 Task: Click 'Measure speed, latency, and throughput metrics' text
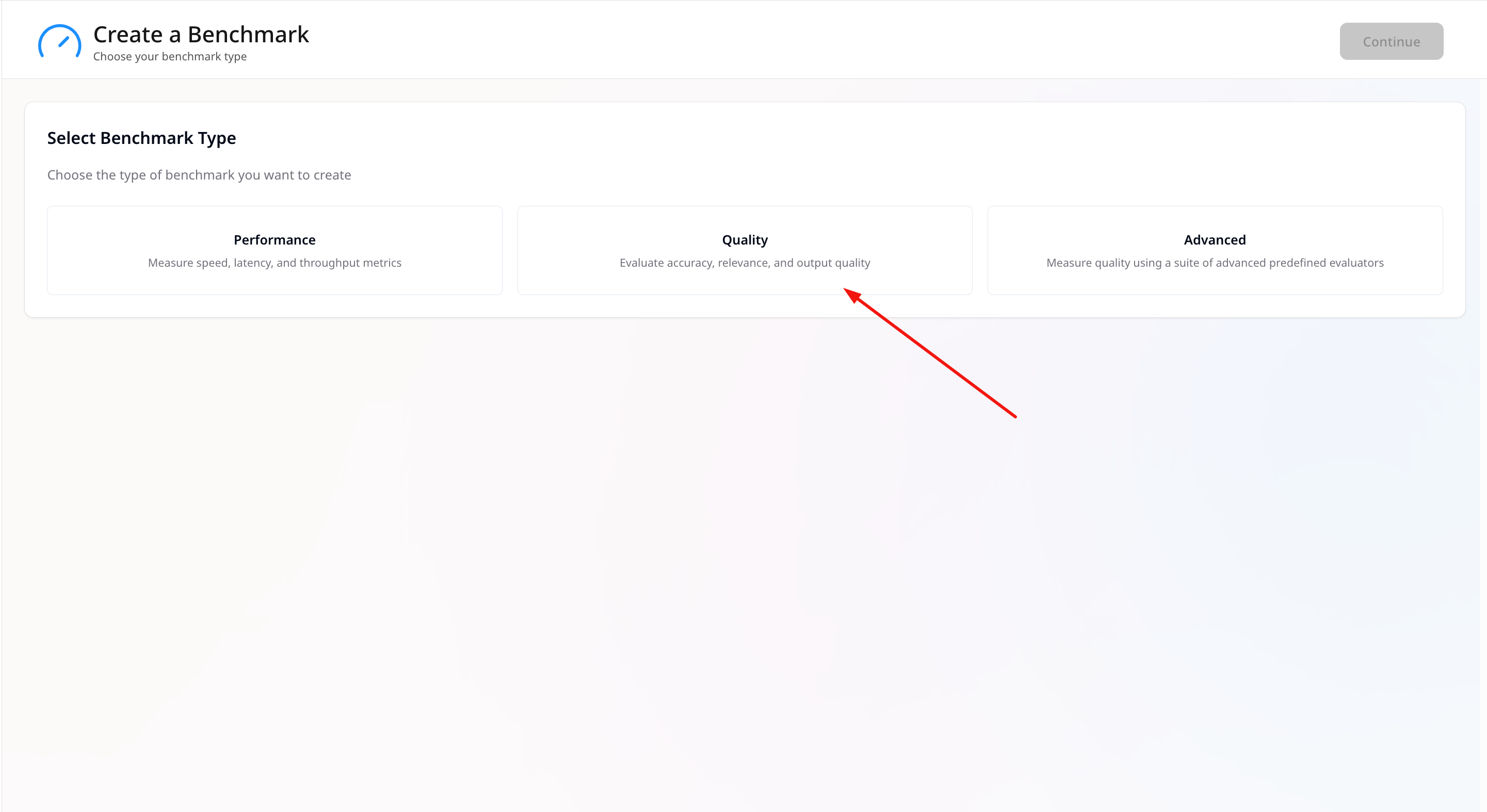[x=274, y=263]
